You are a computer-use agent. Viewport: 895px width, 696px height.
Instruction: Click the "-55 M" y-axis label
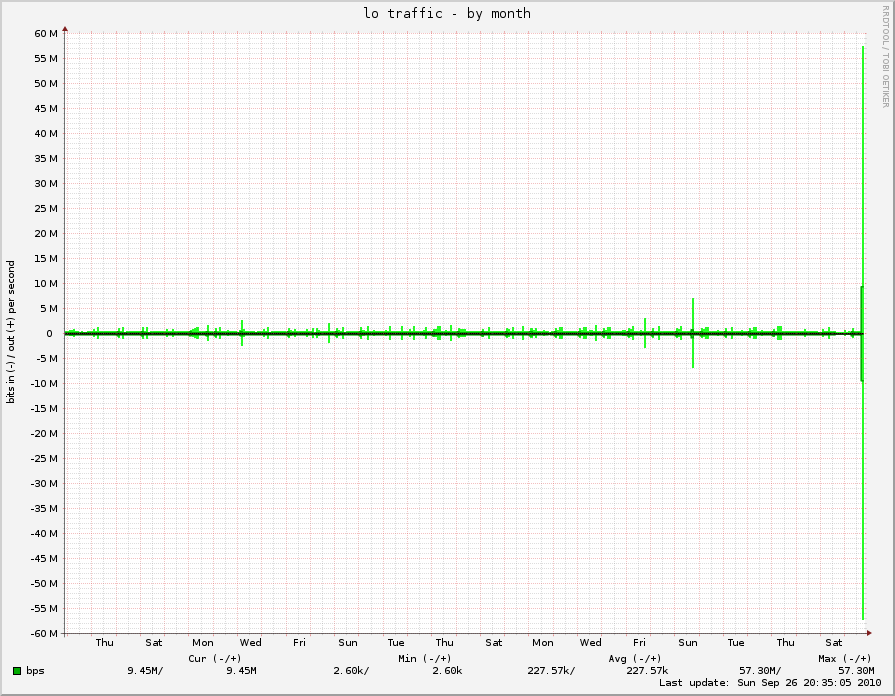44,609
